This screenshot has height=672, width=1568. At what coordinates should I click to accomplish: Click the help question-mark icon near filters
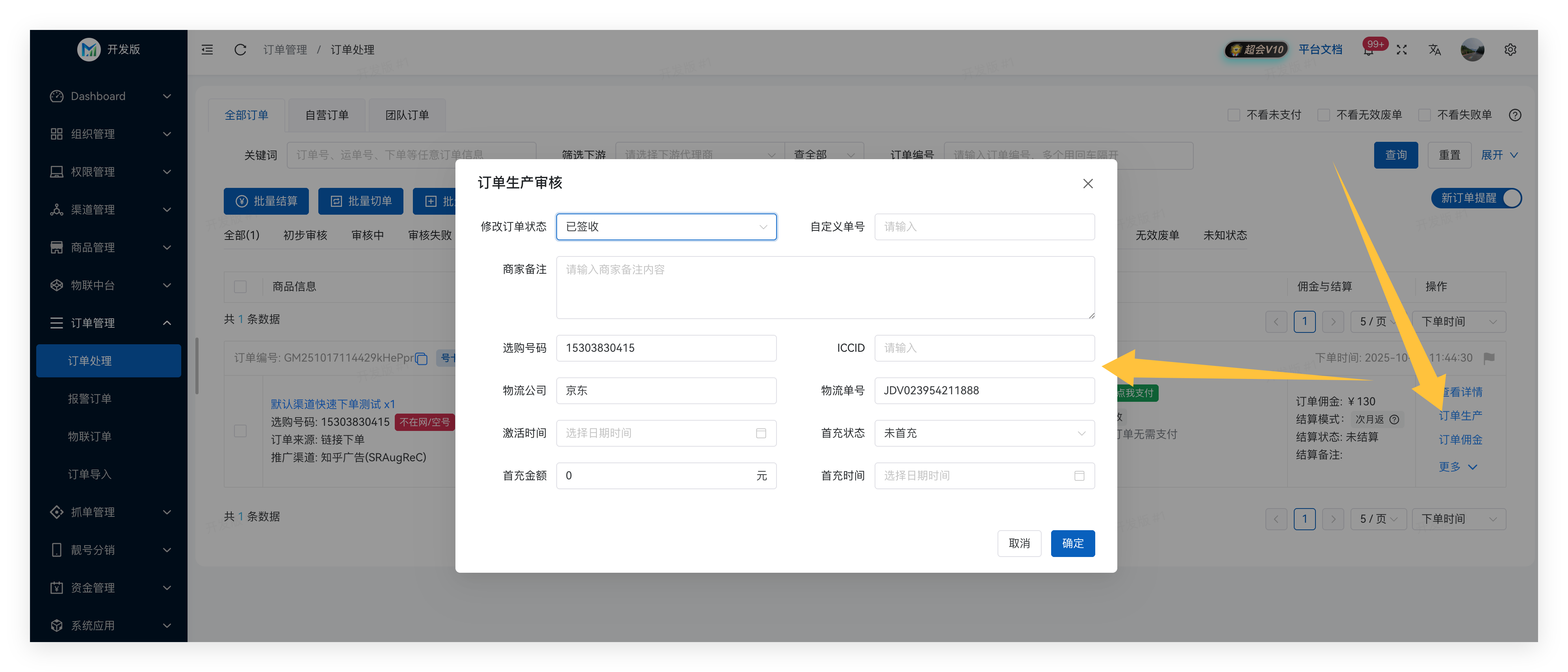click(1515, 115)
